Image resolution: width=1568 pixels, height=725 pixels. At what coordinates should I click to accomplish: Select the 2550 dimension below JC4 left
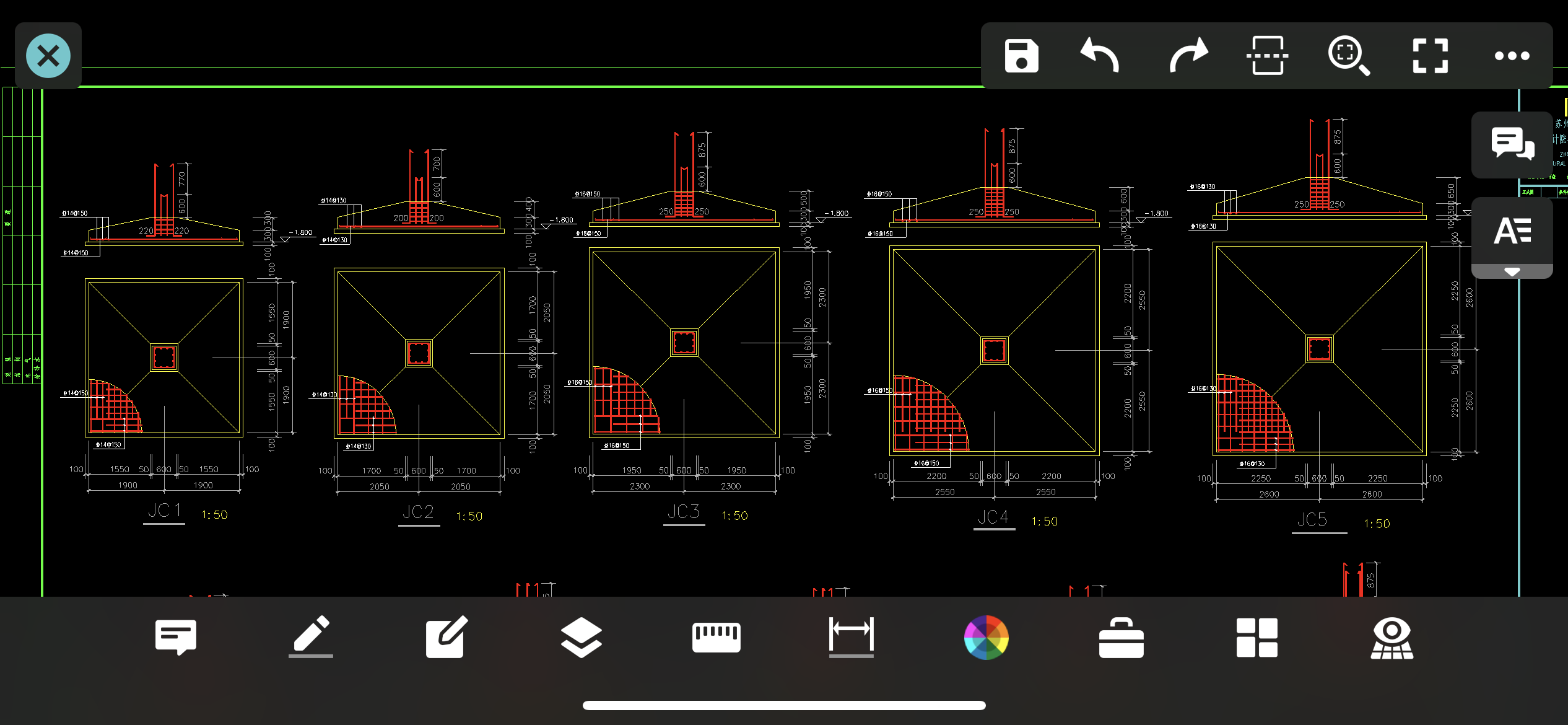point(945,492)
